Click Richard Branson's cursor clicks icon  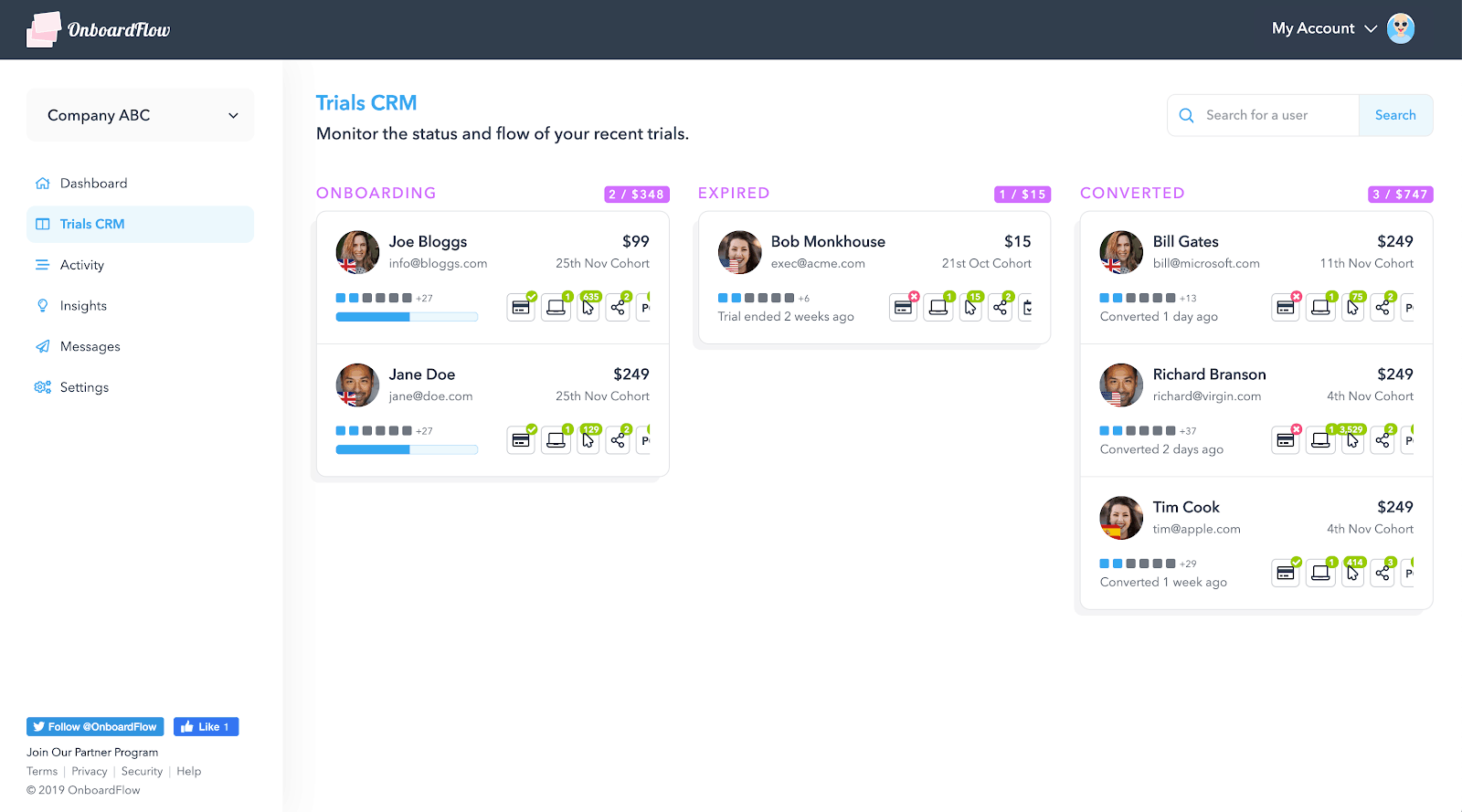1352,440
